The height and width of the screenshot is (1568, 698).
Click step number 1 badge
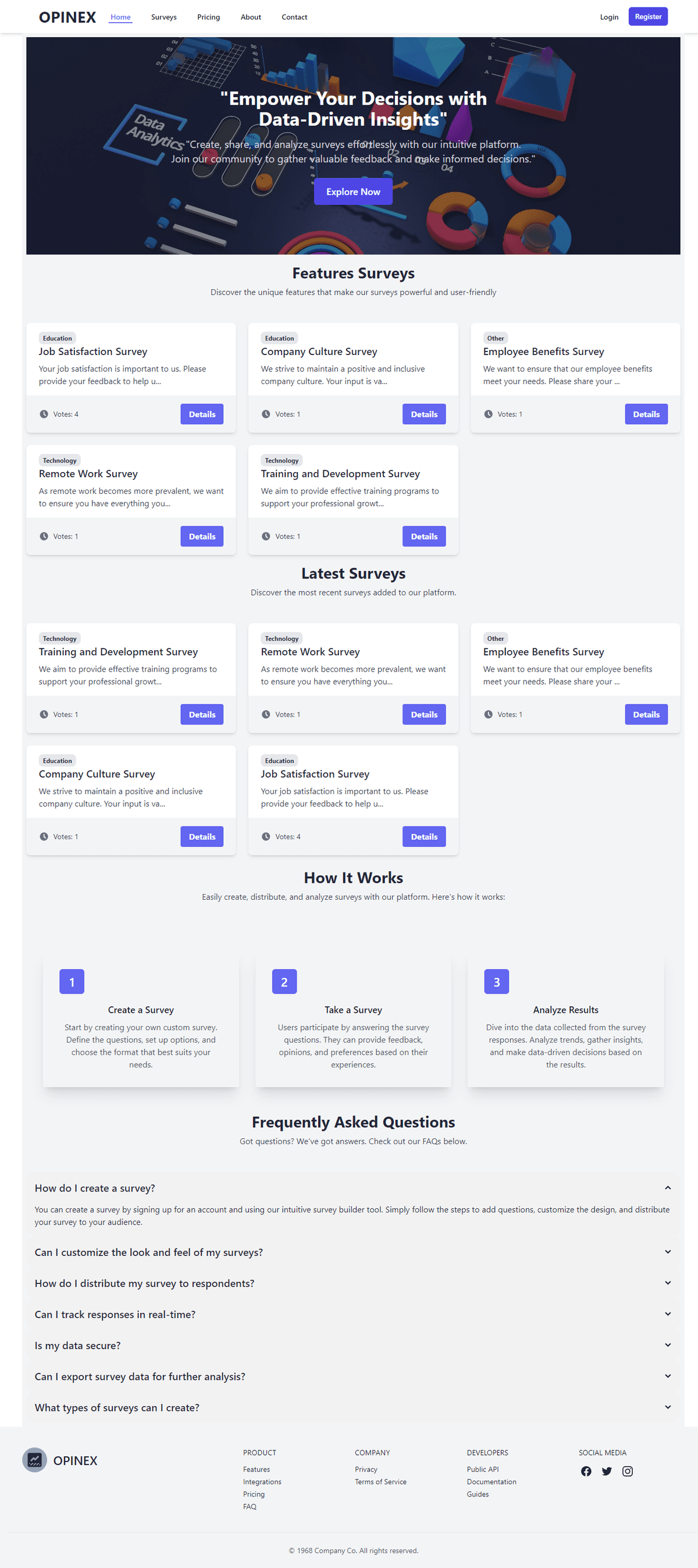[x=72, y=981]
